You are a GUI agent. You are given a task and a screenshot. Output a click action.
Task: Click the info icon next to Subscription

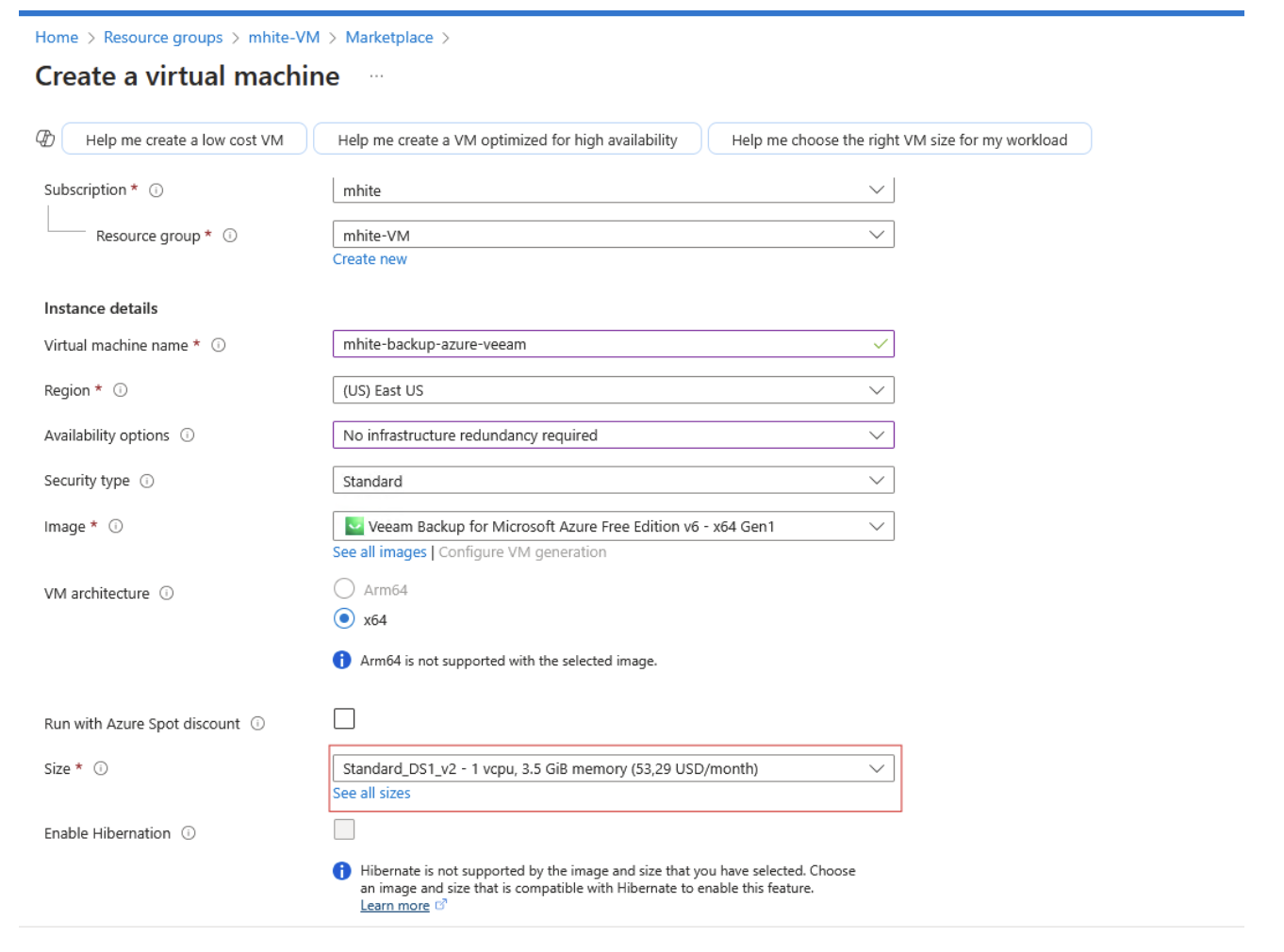point(156,190)
